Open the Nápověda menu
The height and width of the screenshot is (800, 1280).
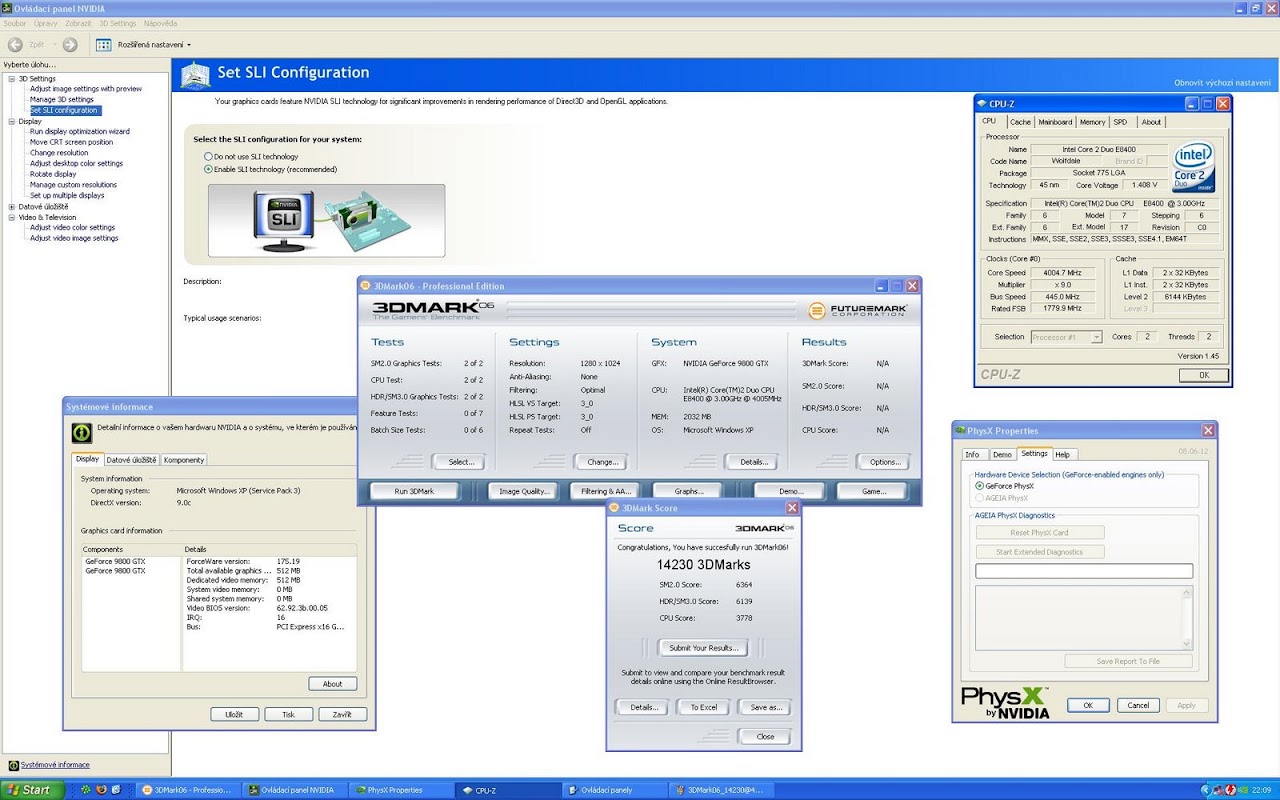[160, 23]
